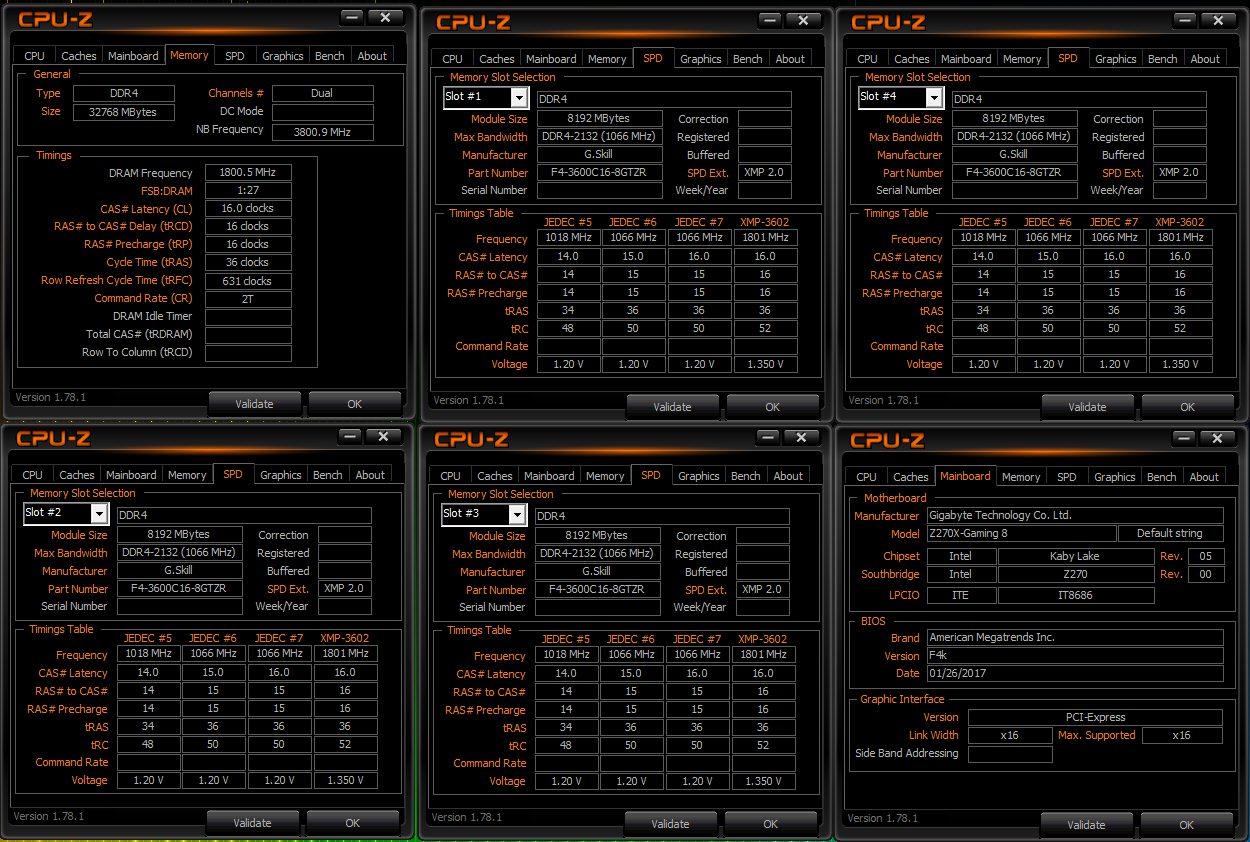Click the DRAM Frequency value field

248,173
